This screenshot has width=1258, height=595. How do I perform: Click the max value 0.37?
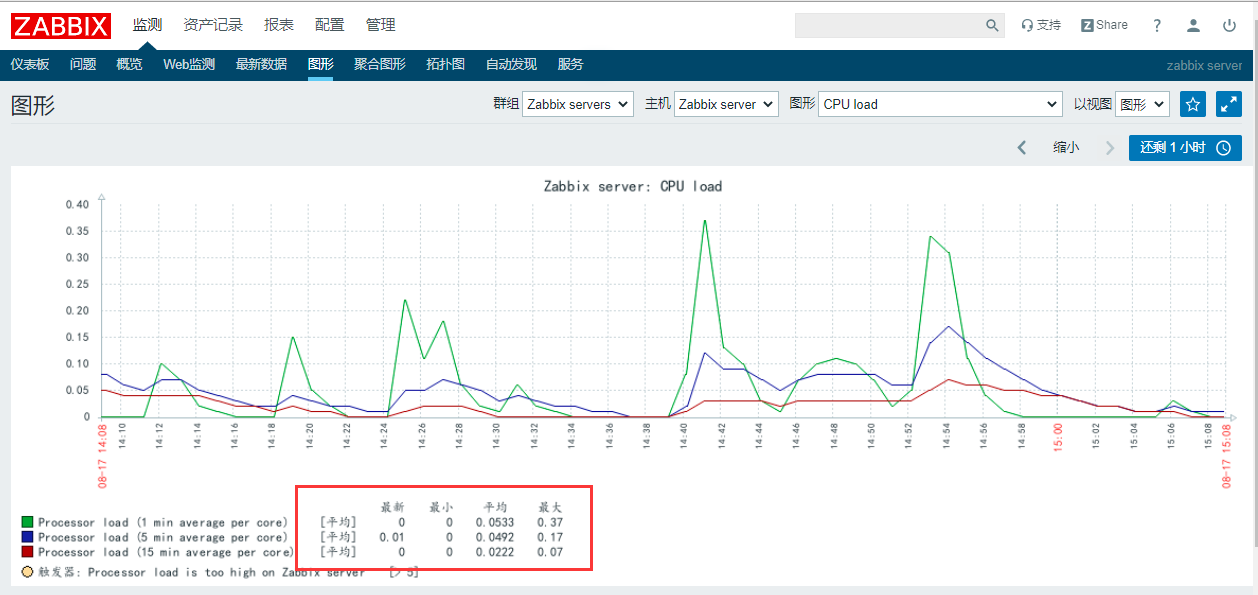(x=550, y=522)
